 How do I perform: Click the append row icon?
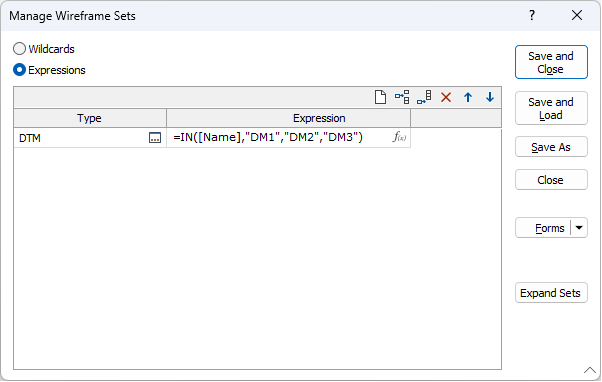pos(424,97)
